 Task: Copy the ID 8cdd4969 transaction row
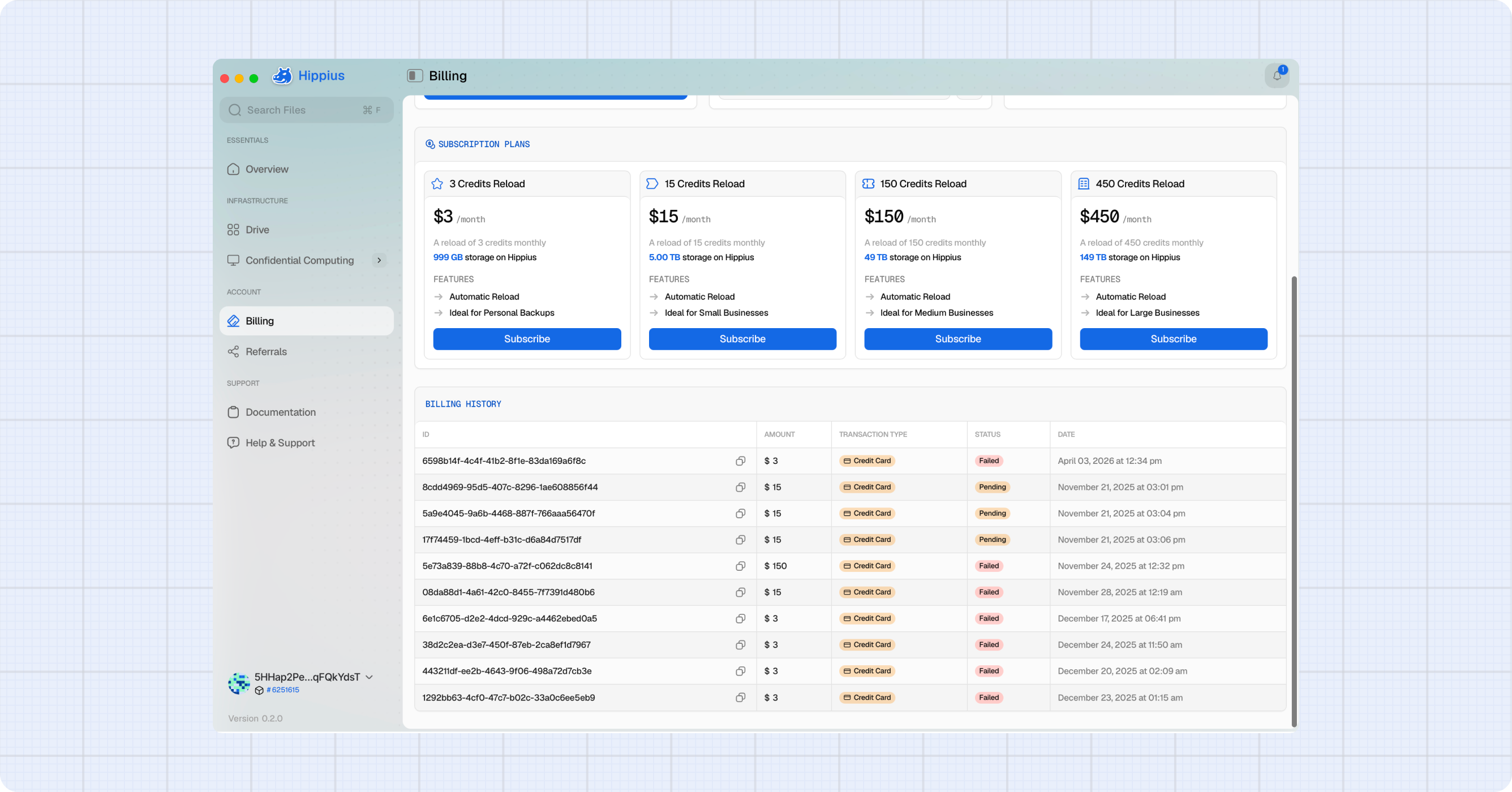(740, 487)
